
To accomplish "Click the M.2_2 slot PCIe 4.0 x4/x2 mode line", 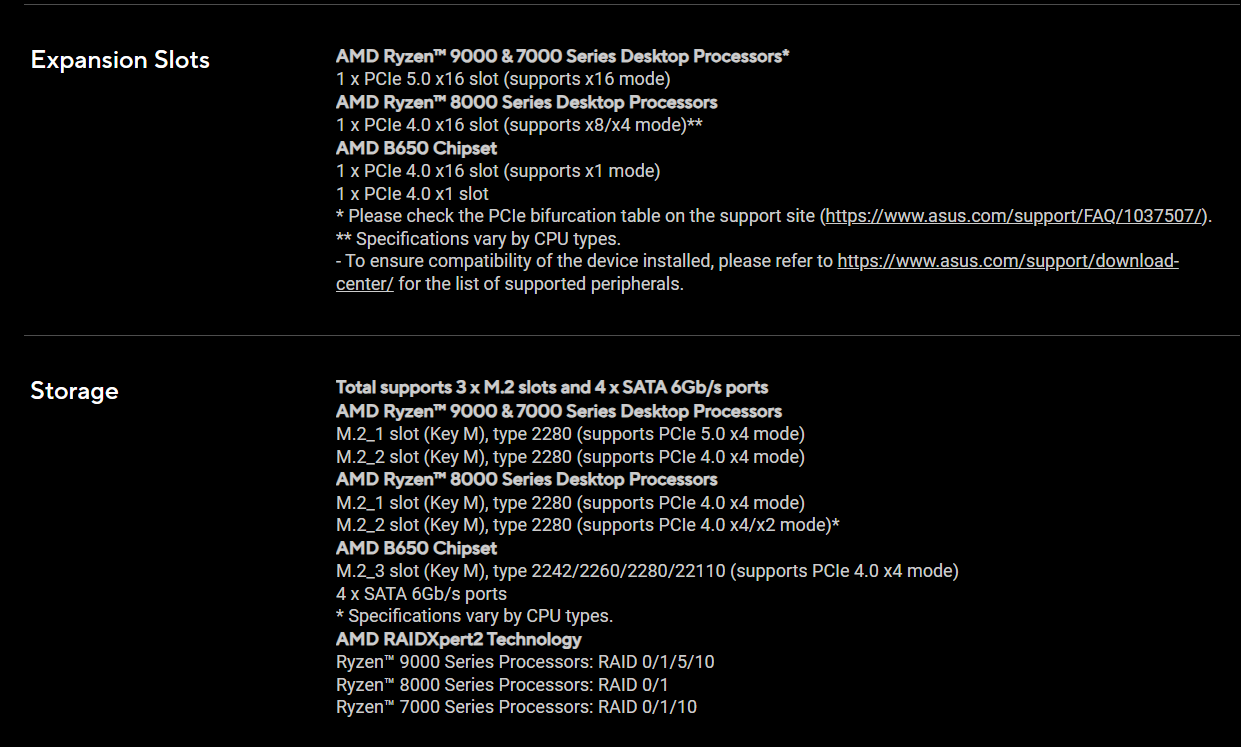I will [587, 525].
